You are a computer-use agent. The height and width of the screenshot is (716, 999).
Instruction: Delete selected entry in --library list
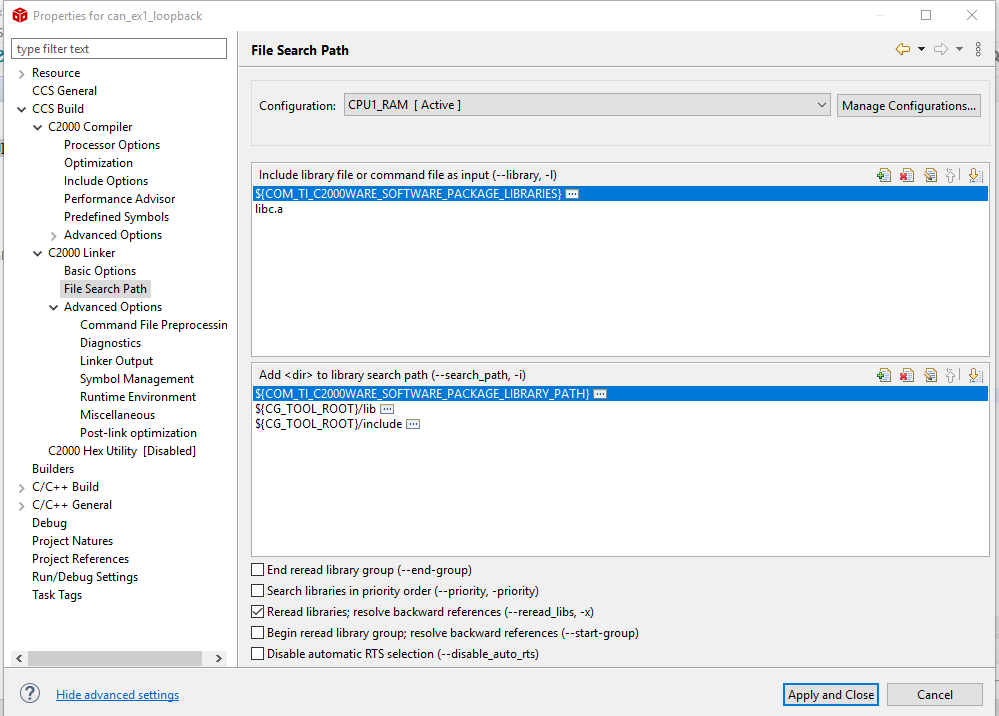[907, 175]
